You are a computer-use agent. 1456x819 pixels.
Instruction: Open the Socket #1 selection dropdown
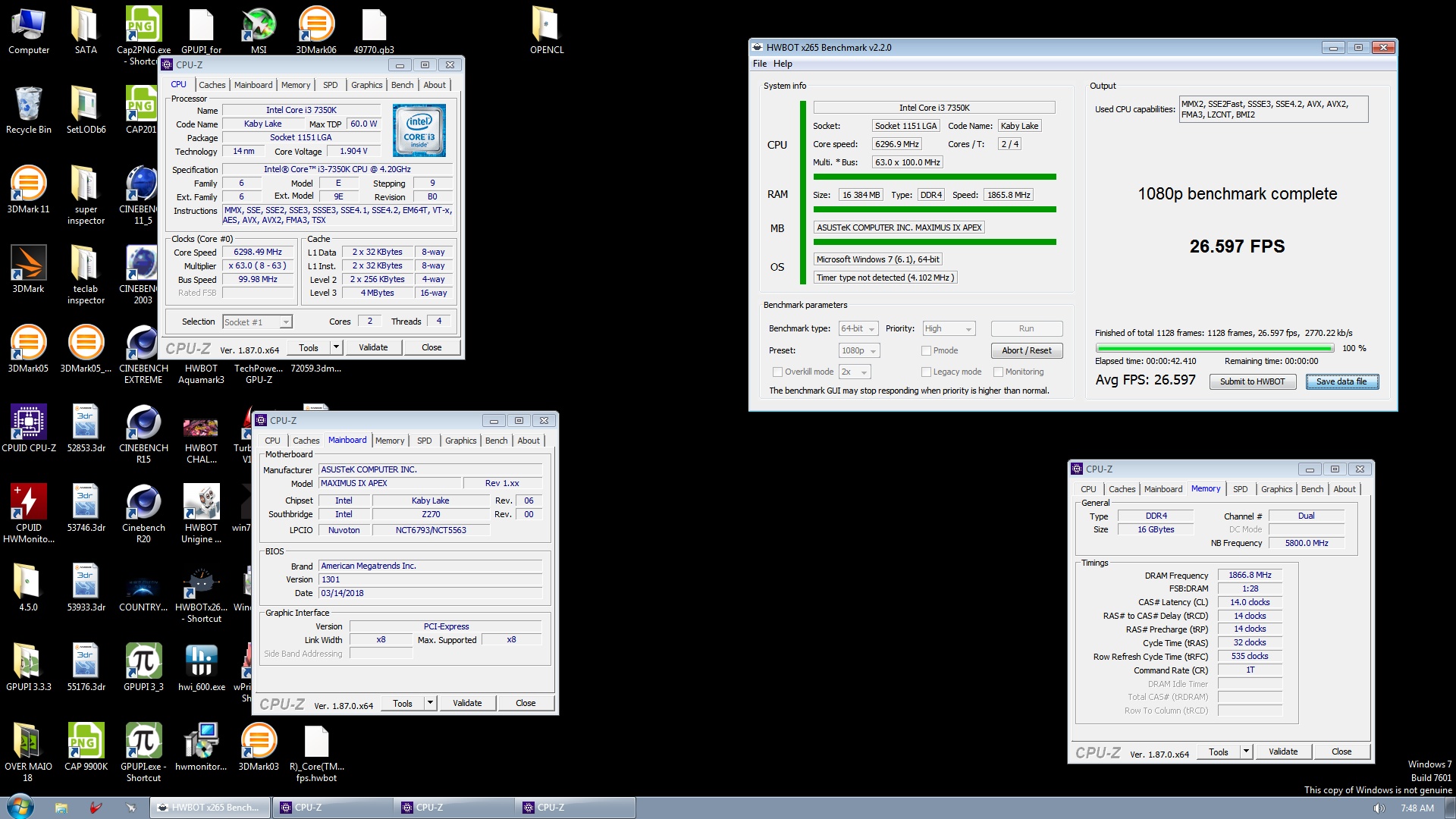(x=257, y=322)
